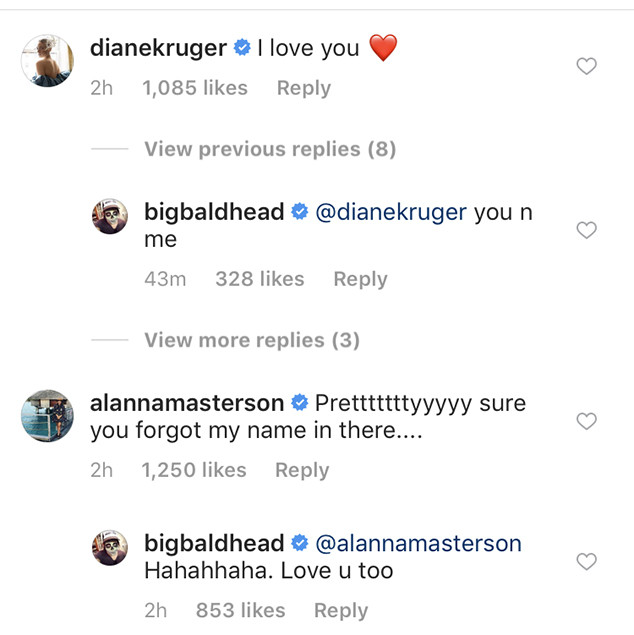
Task: Reply to alannamasterson's comment
Action: click(x=302, y=470)
